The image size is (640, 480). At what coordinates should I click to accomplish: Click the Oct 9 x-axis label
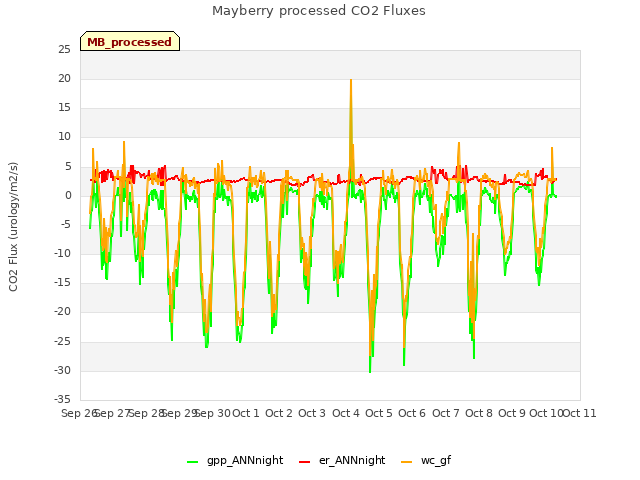click(512, 413)
